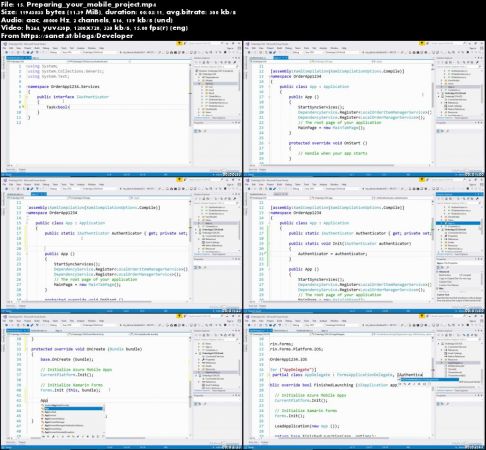The image size is (486, 450).
Task: Select highlighted blue tree item in Init(IAuthenticator) frame
Action: coord(458,223)
